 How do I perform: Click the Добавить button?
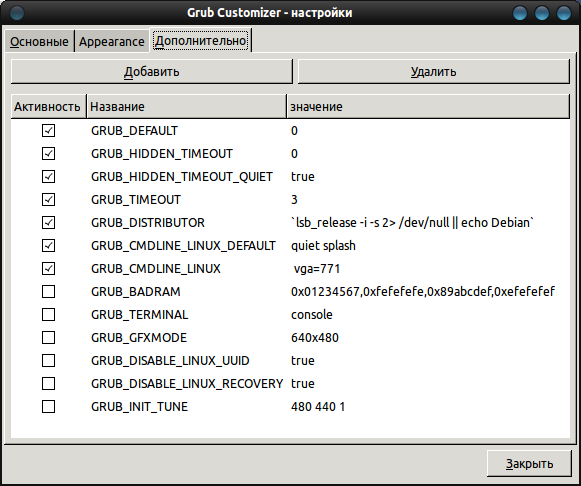[x=152, y=71]
